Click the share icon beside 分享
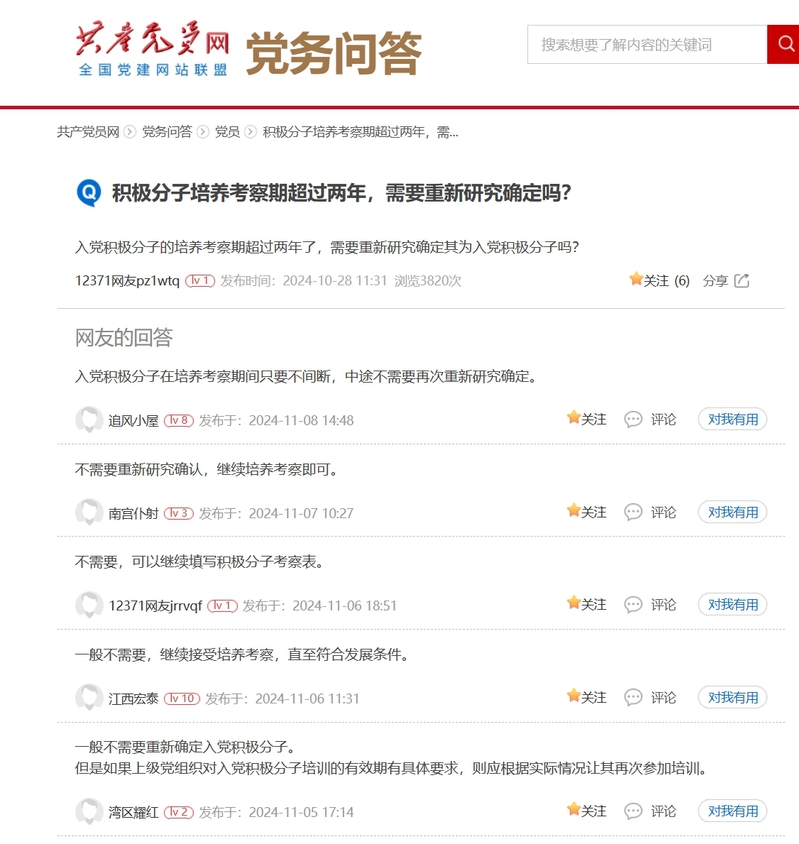799x844 pixels. click(741, 281)
